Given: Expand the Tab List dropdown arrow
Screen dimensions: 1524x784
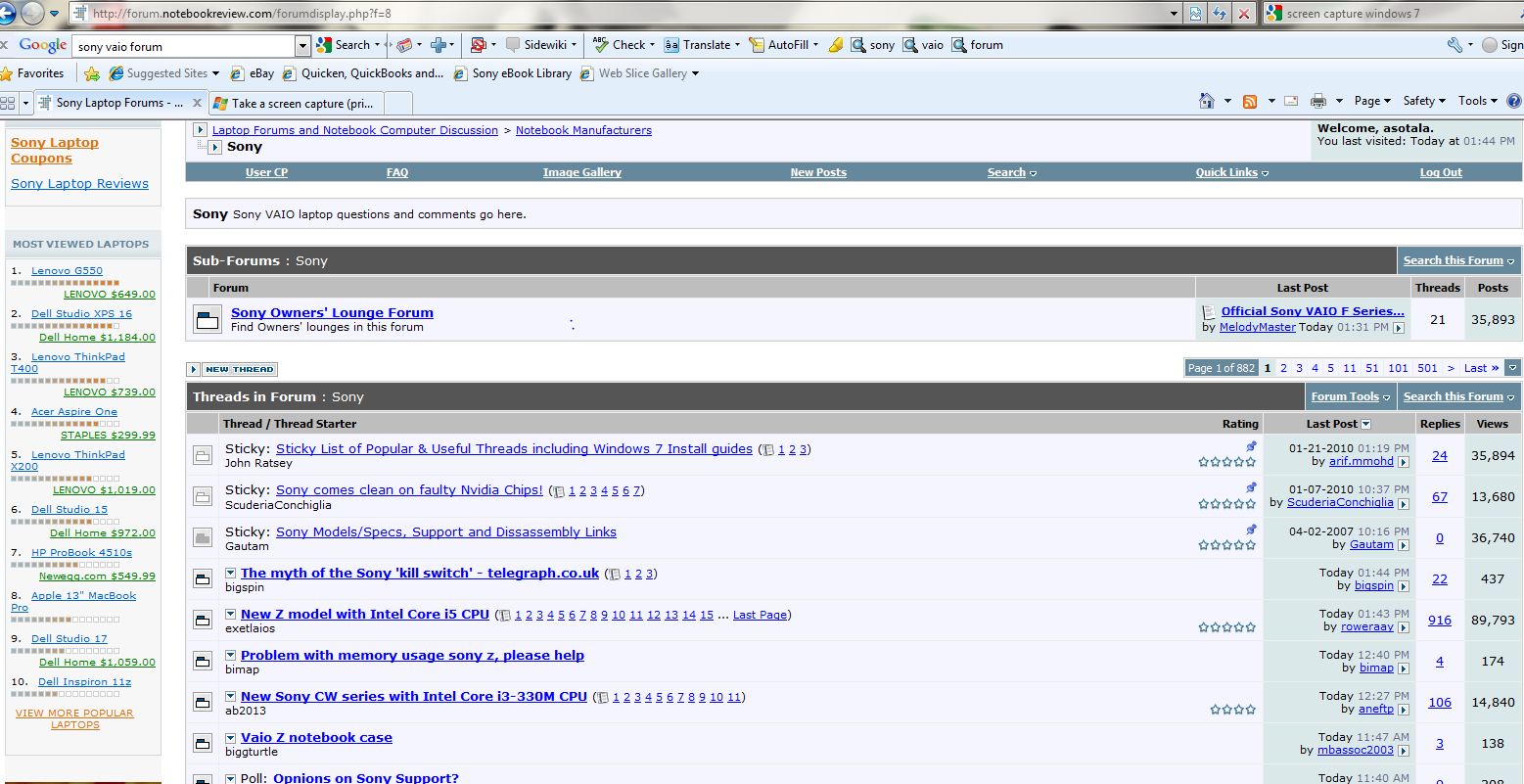Looking at the screenshot, I should [x=26, y=103].
